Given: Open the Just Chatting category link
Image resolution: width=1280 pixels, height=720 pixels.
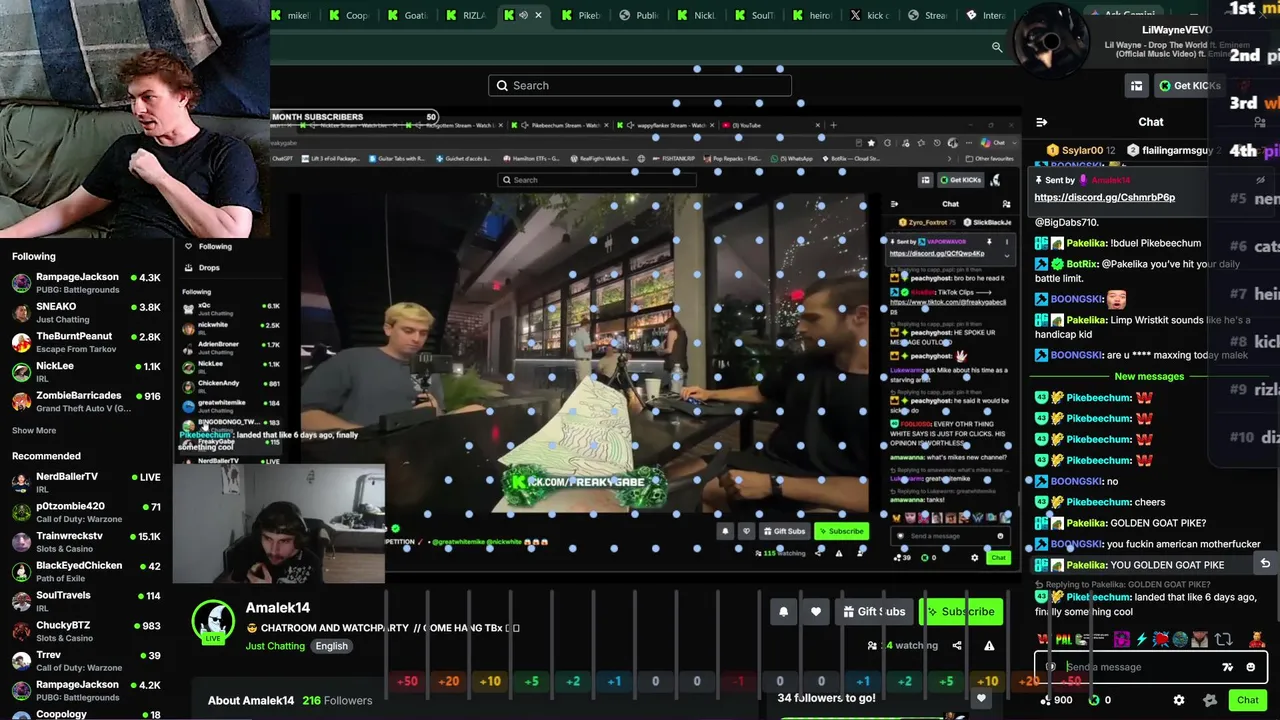Looking at the screenshot, I should pyautogui.click(x=275, y=646).
